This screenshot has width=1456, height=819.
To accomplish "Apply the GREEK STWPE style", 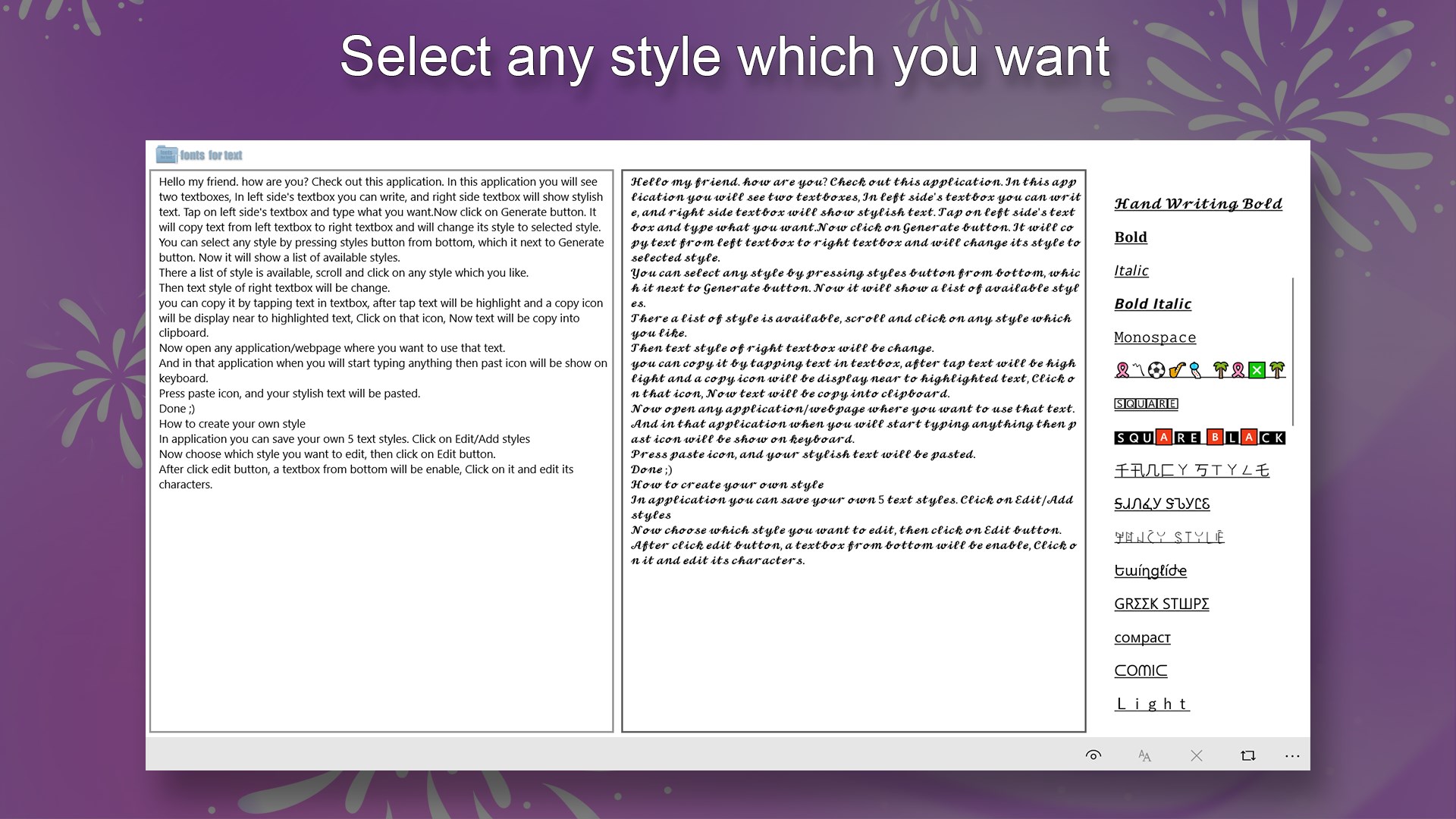I will click(x=1163, y=604).
